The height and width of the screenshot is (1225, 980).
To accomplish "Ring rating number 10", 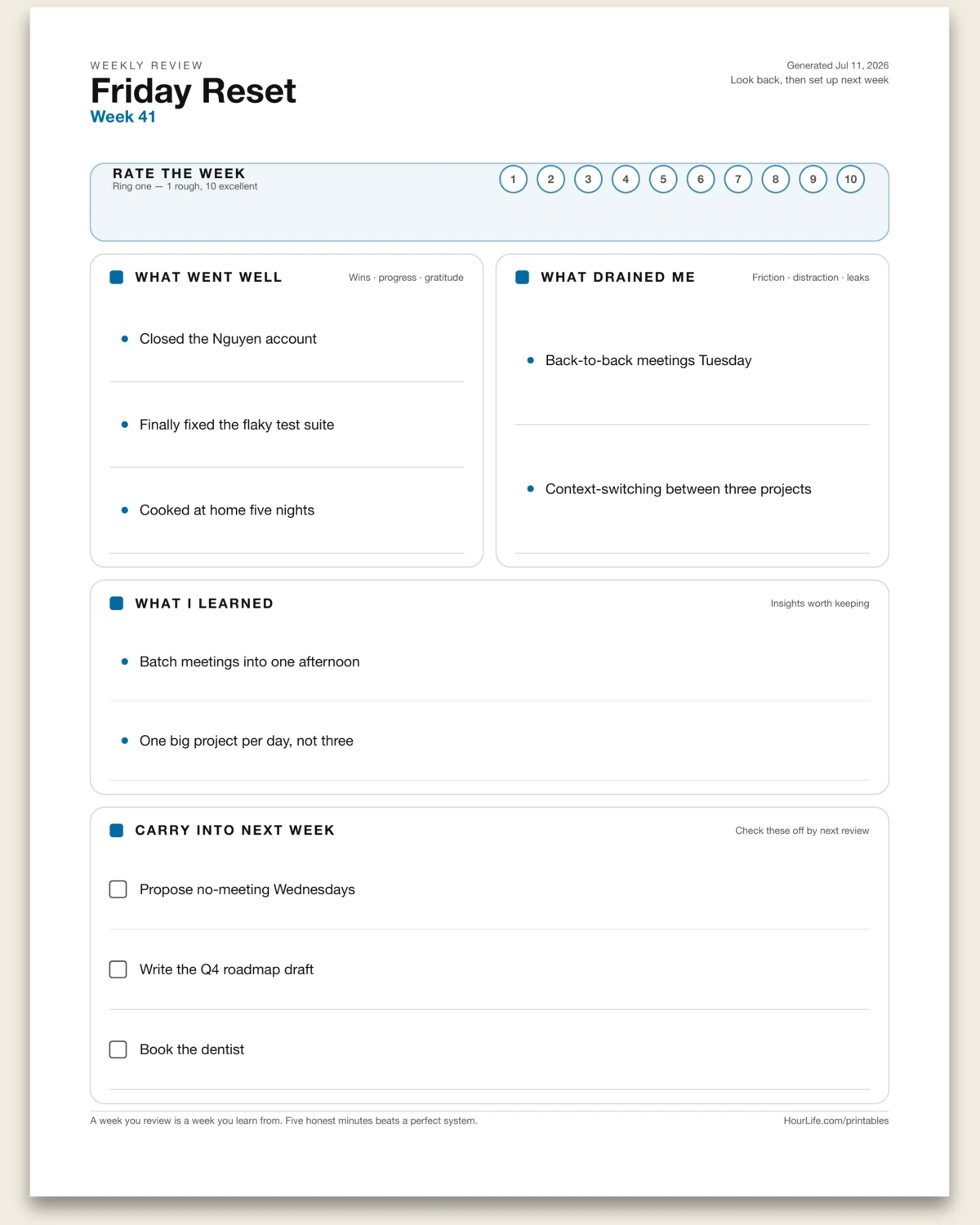I will [851, 179].
